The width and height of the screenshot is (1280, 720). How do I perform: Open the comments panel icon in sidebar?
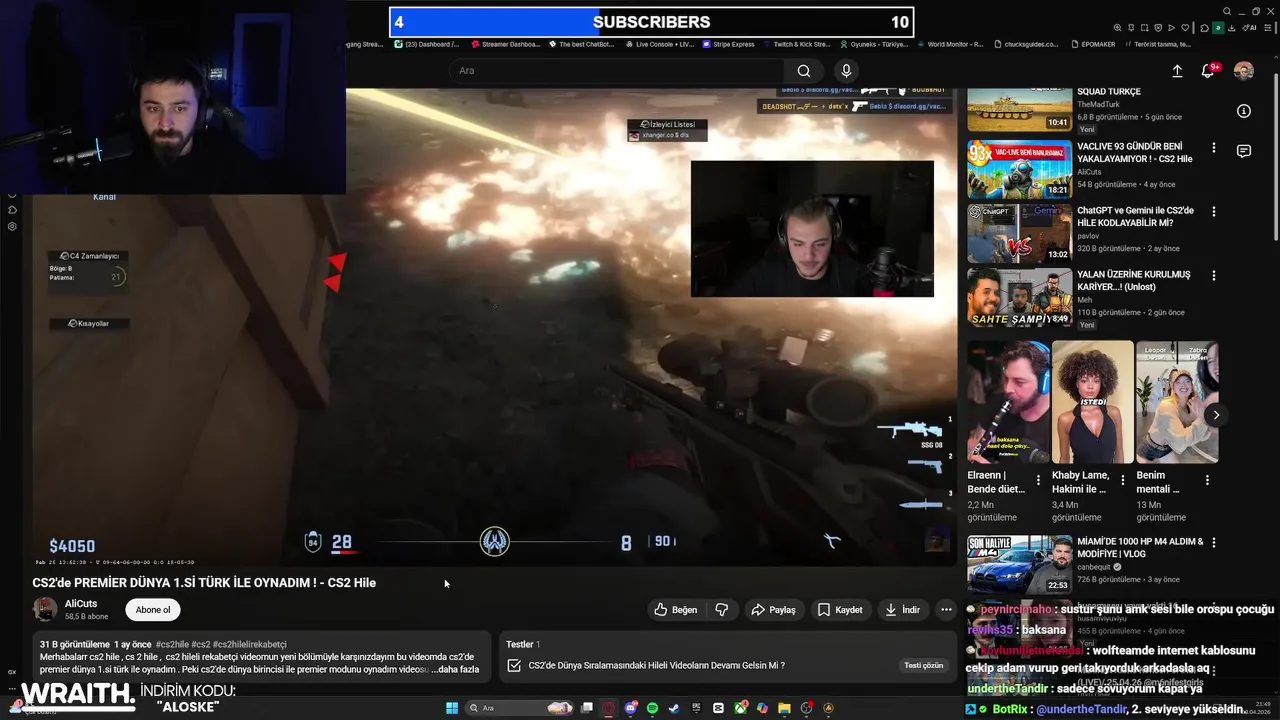point(1244,151)
